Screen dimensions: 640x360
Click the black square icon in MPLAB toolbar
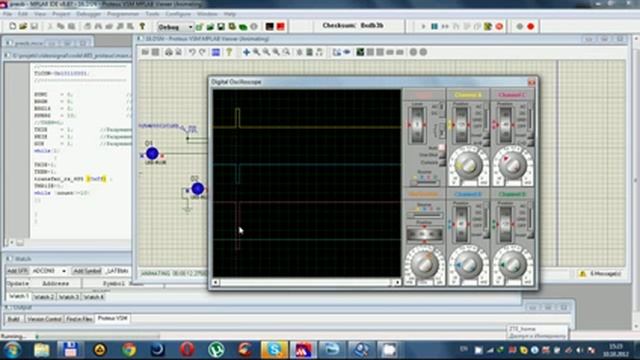(x=269, y=27)
